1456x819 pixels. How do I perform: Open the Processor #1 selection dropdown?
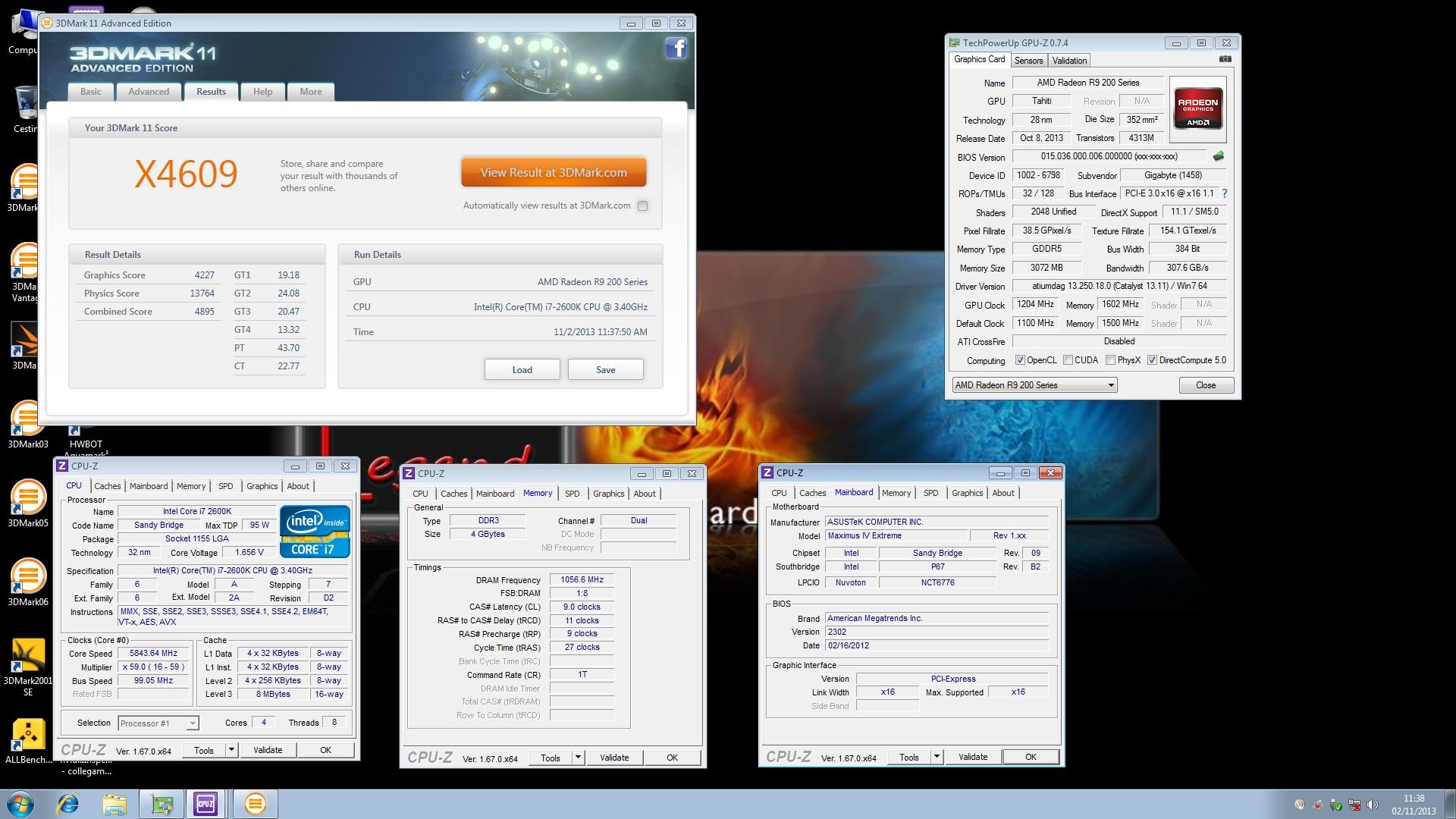[158, 723]
